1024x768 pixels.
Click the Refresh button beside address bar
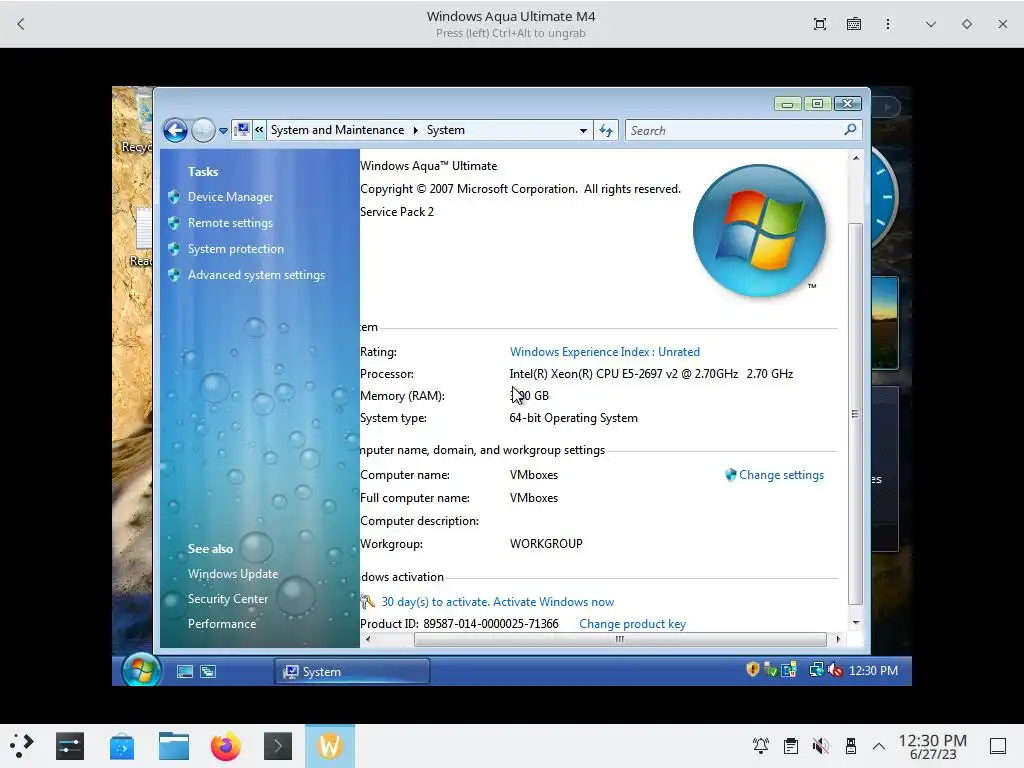tap(606, 131)
